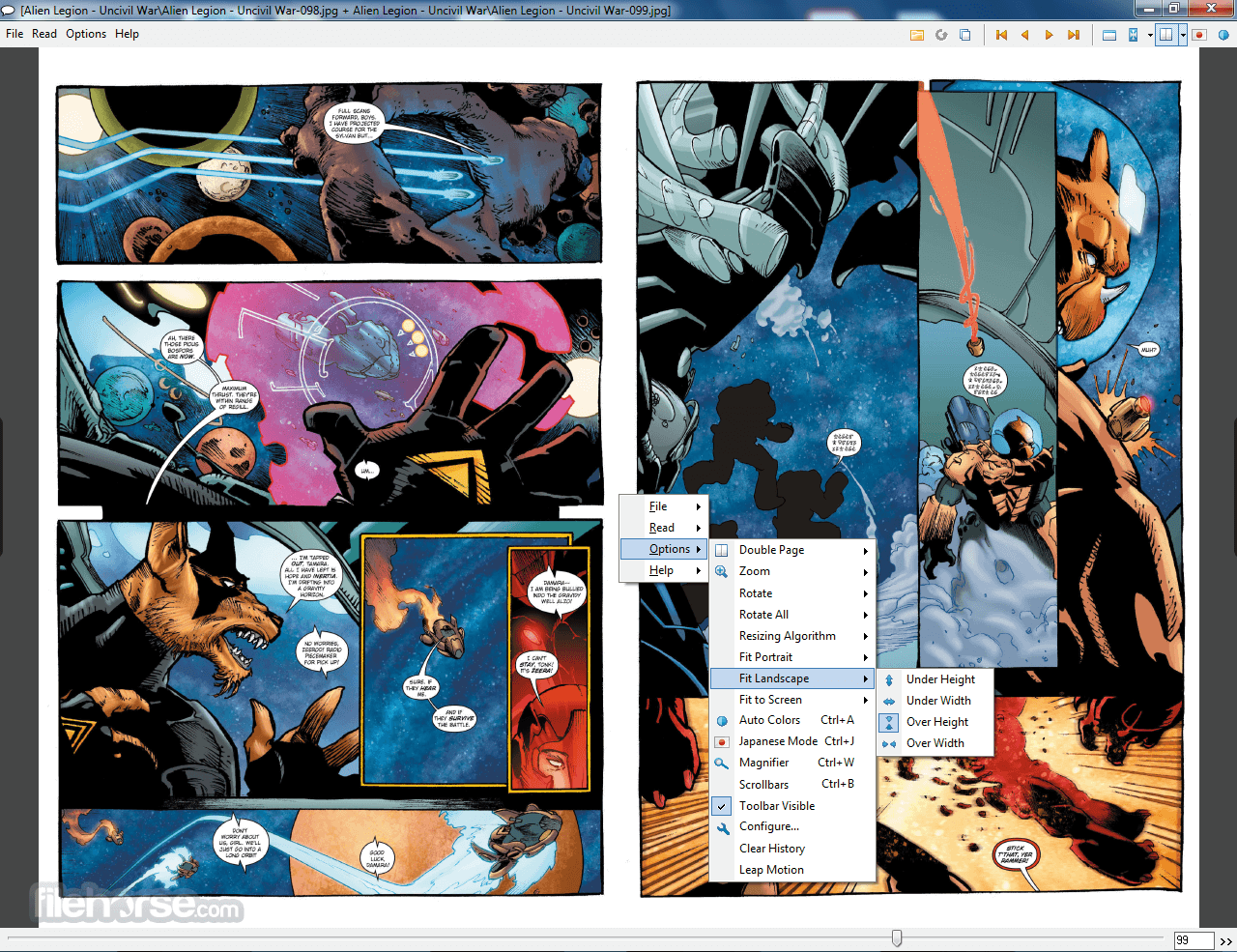The width and height of the screenshot is (1237, 952).
Task: Open the Fit to Screen submenu
Action: [x=792, y=700]
